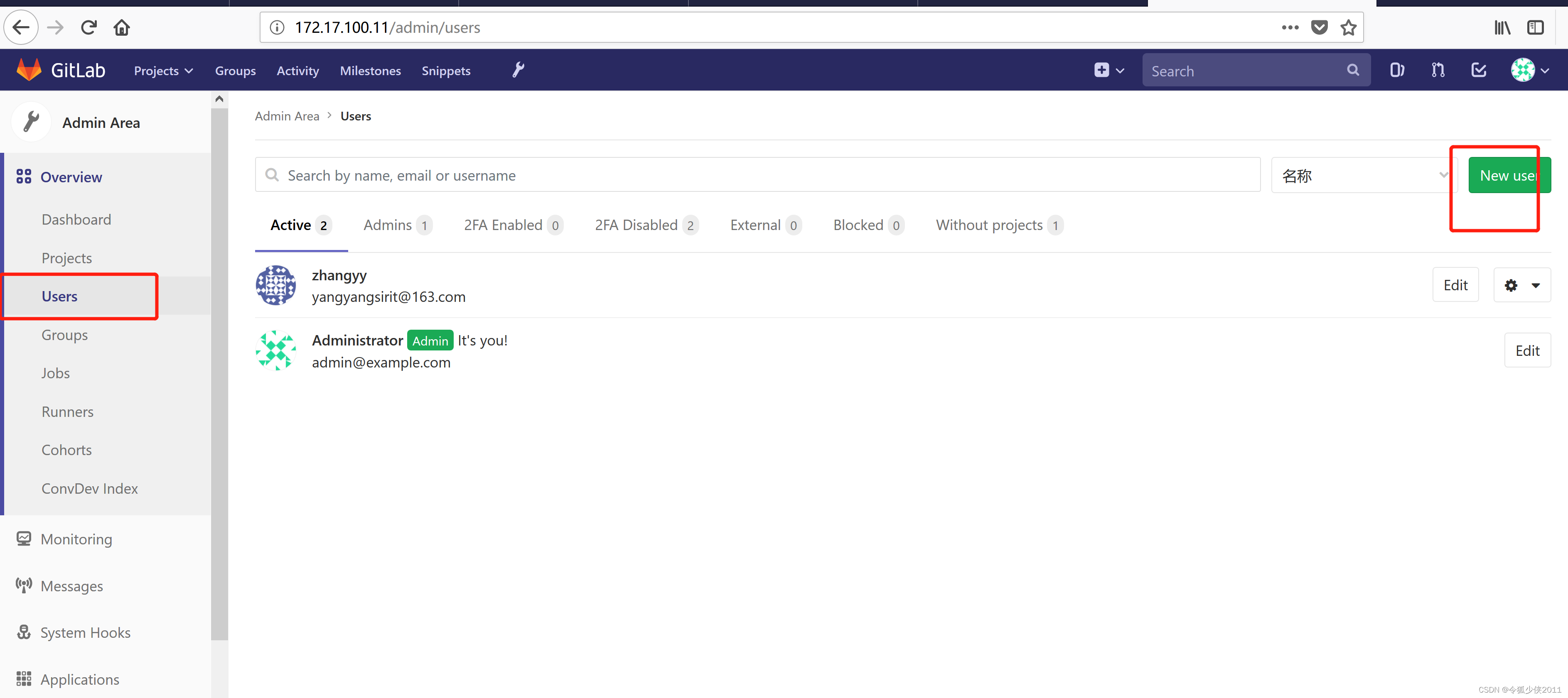Switch to the Admins tab

tap(397, 225)
